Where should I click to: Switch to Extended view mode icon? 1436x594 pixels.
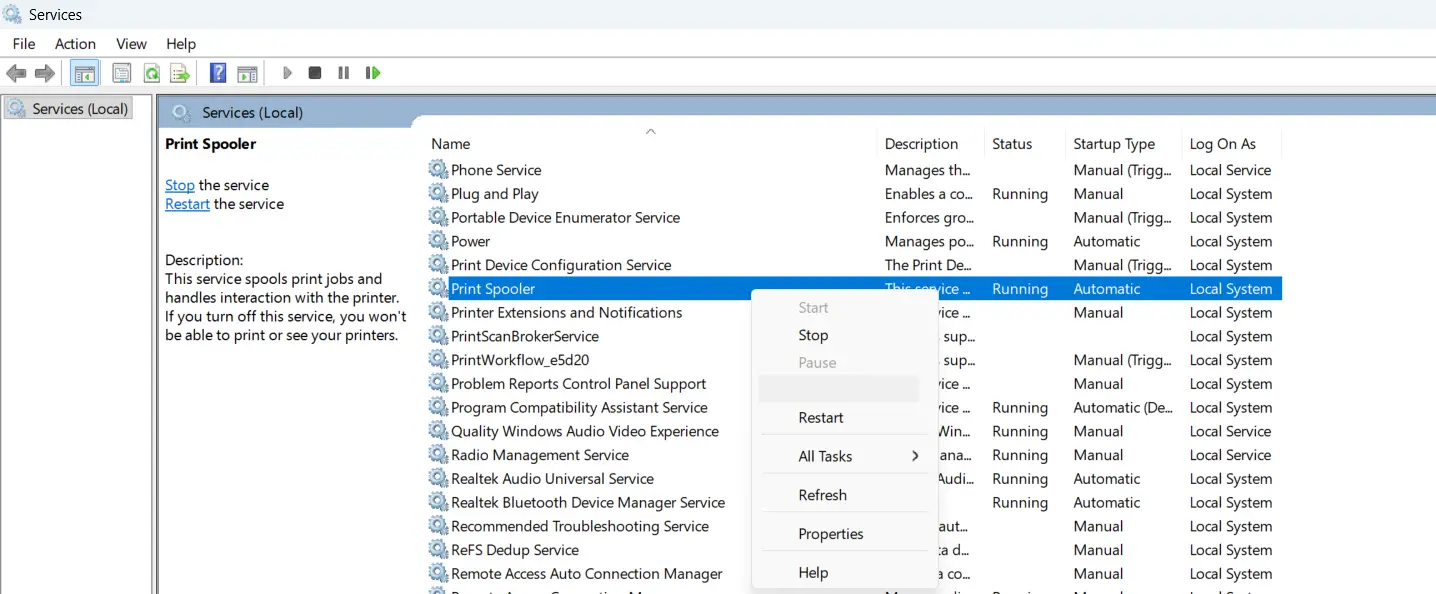point(246,72)
